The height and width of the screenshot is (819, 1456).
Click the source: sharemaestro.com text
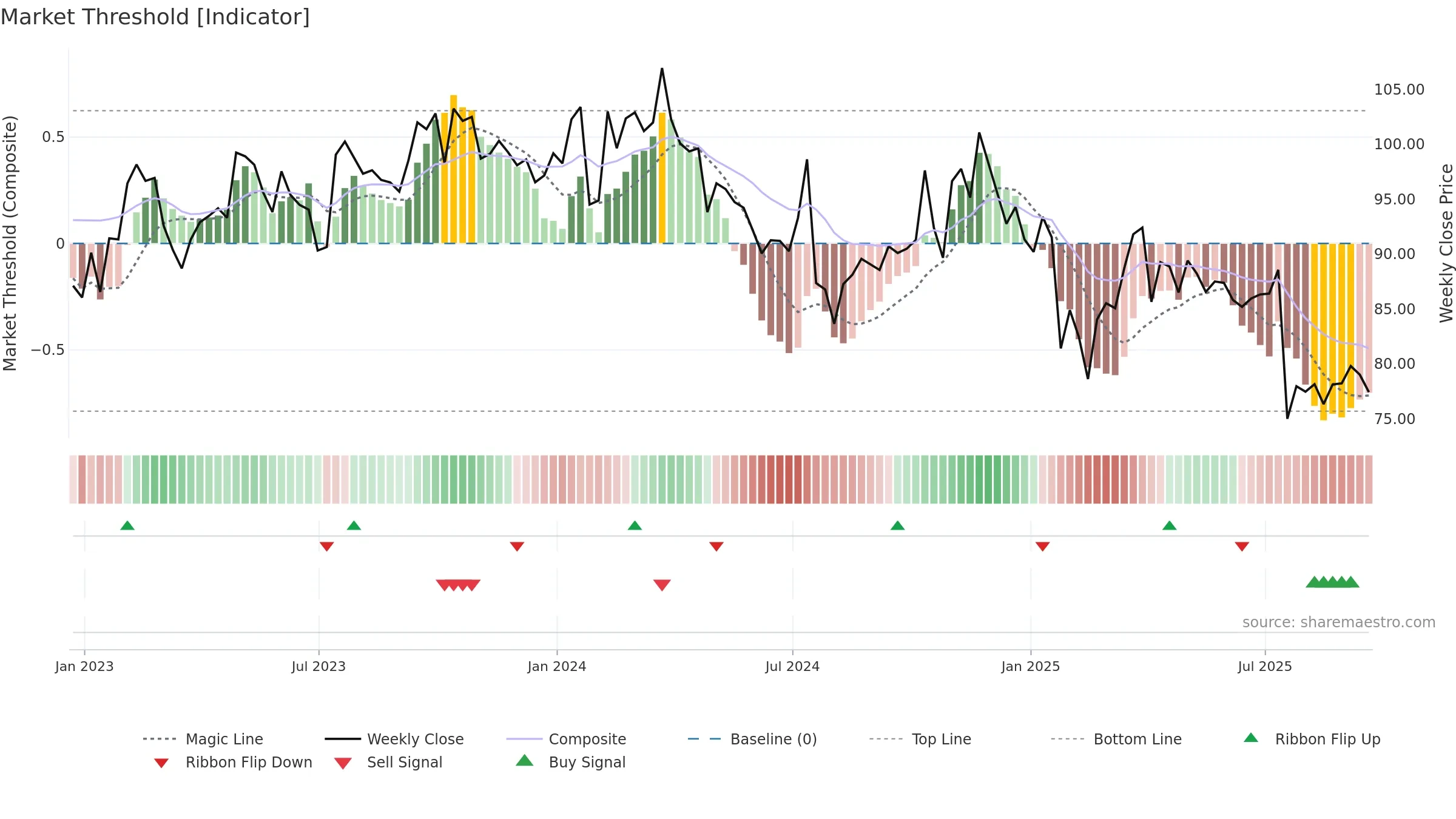click(x=1339, y=622)
